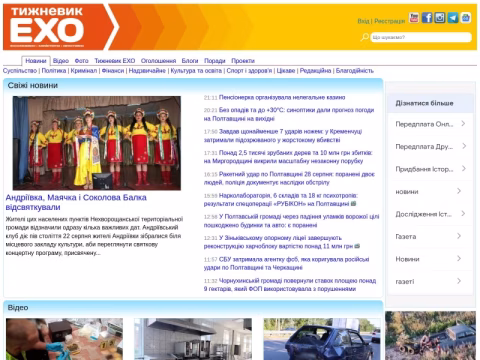Screen dimensions: 480x360
Task: Open video thumbnail of crashed car
Action: pyautogui.click(x=322, y=339)
